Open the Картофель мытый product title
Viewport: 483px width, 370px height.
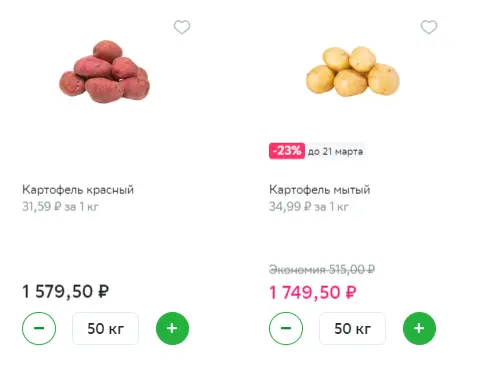(x=320, y=190)
